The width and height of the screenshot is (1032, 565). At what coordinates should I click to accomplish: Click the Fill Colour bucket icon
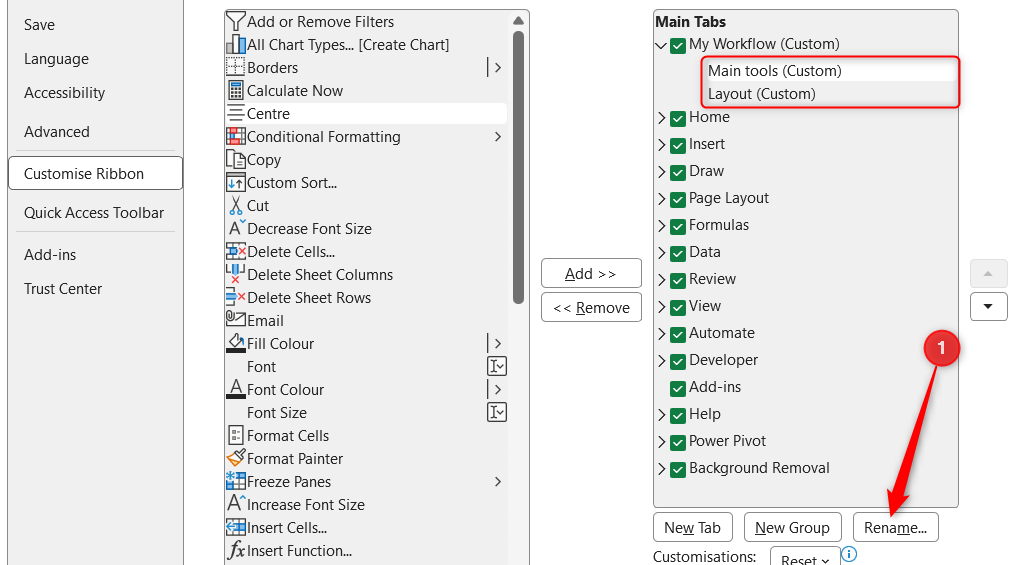click(236, 343)
